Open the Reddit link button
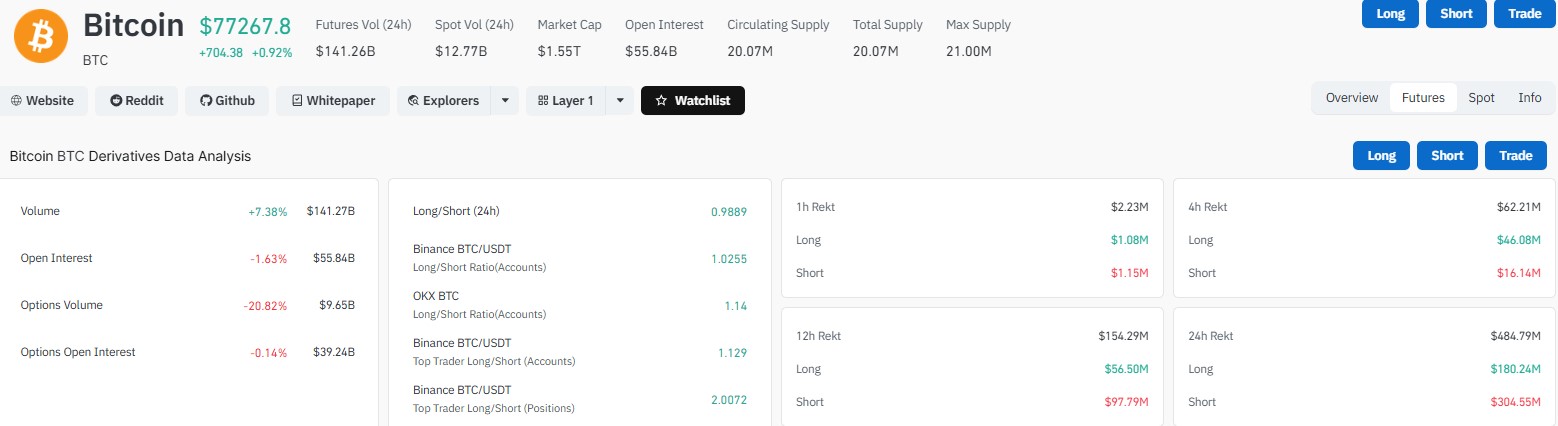Image resolution: width=1558 pixels, height=426 pixels. click(137, 101)
